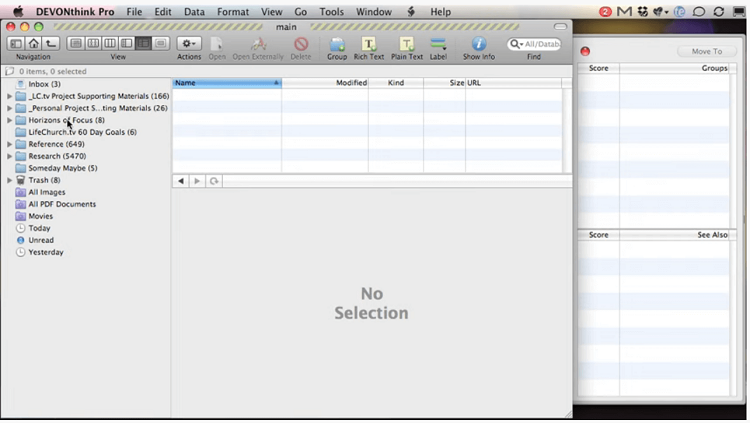Click the go up navigation icon
750x423 pixels.
50,44
